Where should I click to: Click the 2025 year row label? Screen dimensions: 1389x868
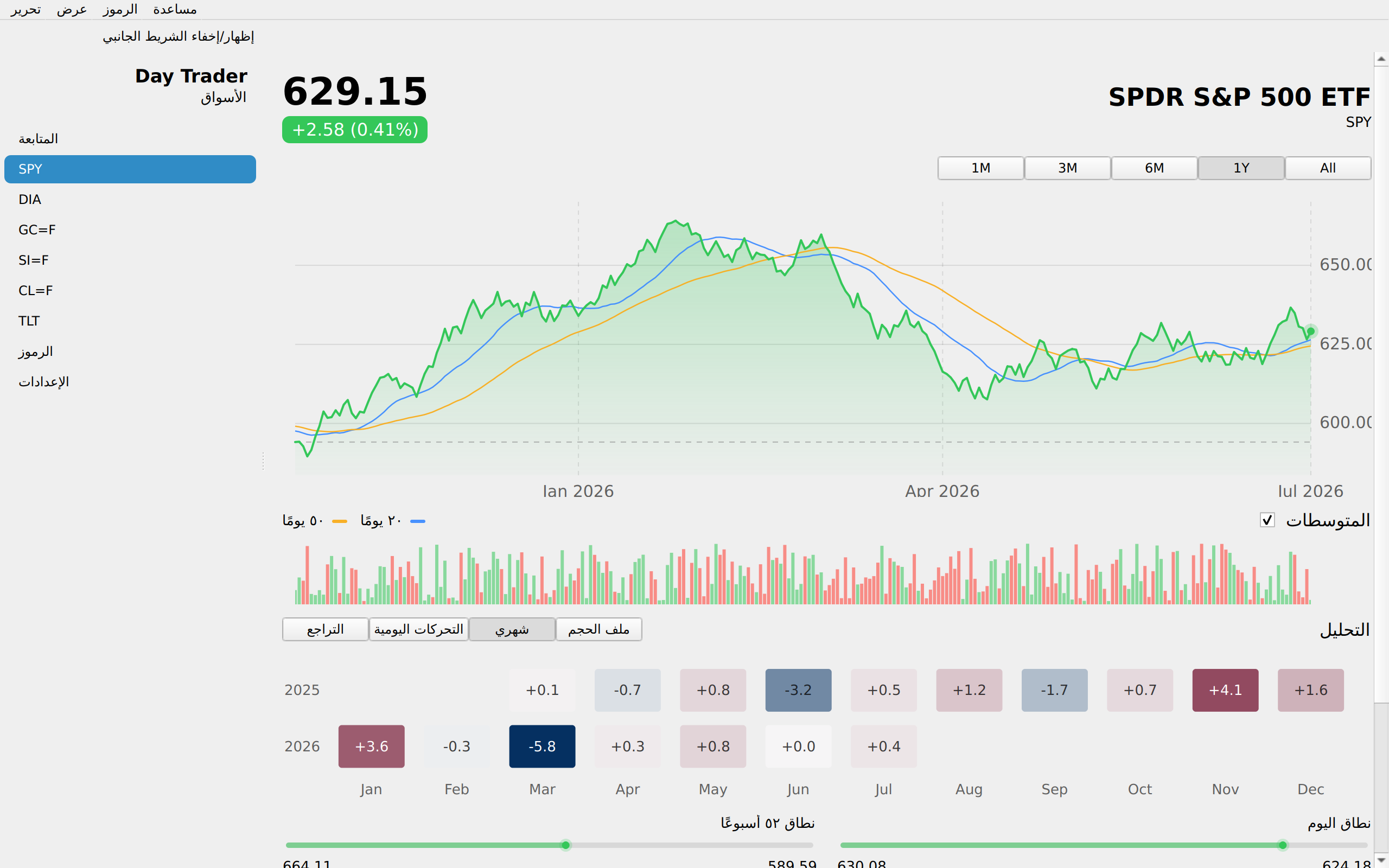302,690
